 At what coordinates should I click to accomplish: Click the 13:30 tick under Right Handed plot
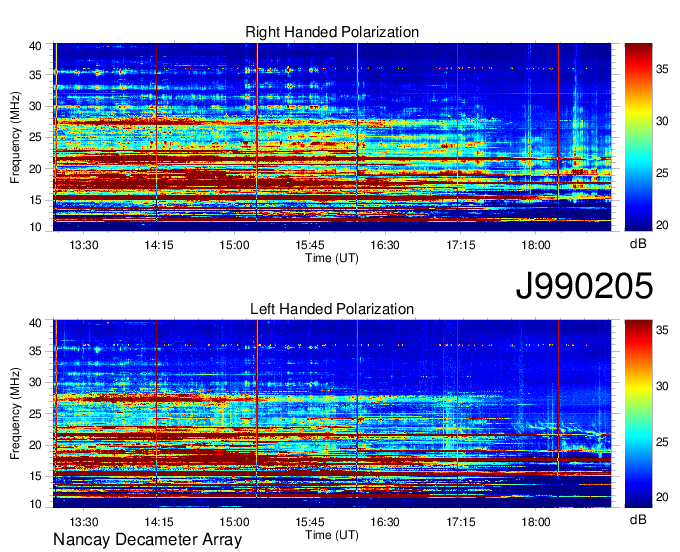pos(84,245)
